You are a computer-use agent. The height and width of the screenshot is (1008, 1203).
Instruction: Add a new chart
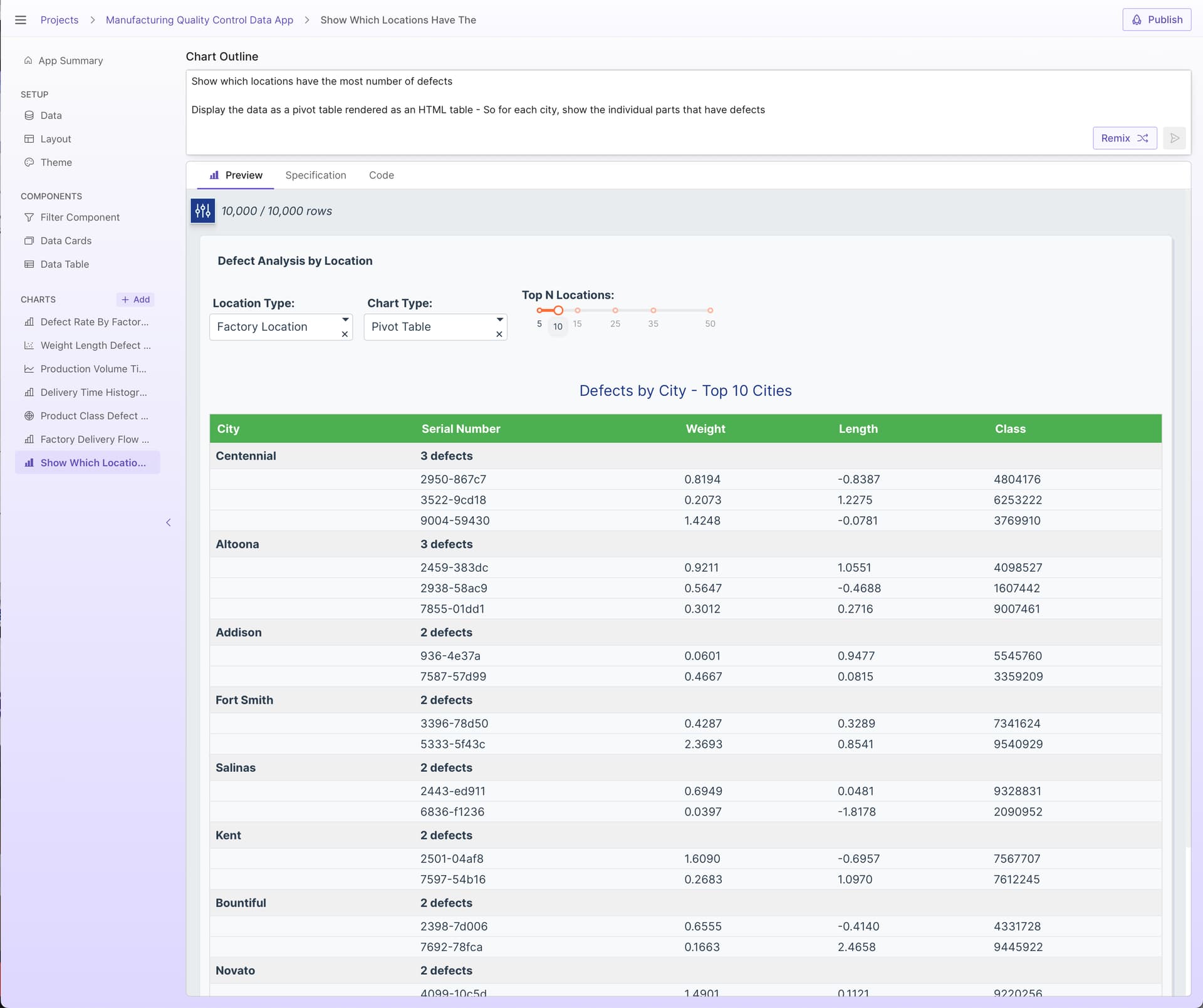(x=135, y=299)
